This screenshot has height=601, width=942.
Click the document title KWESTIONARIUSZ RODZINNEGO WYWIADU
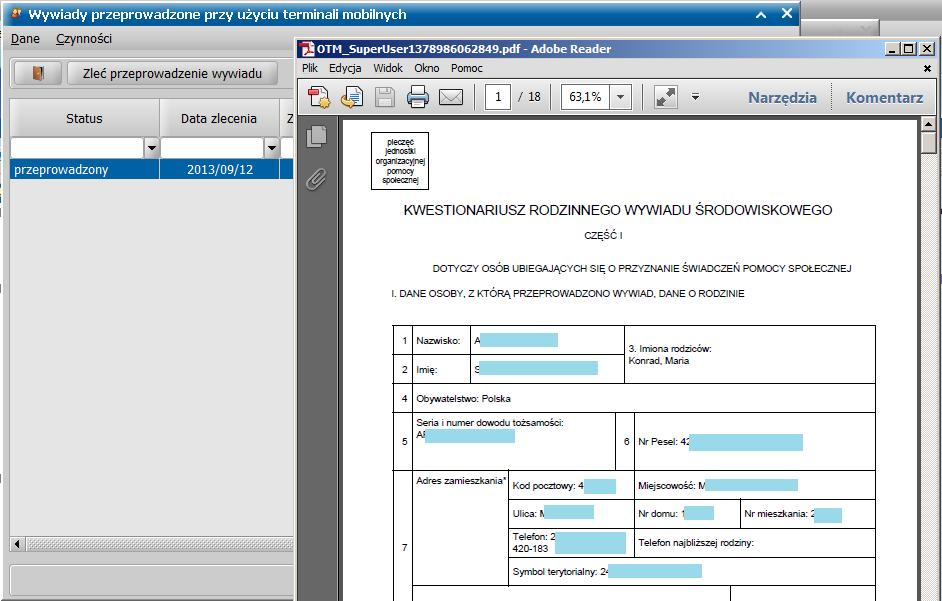click(618, 210)
